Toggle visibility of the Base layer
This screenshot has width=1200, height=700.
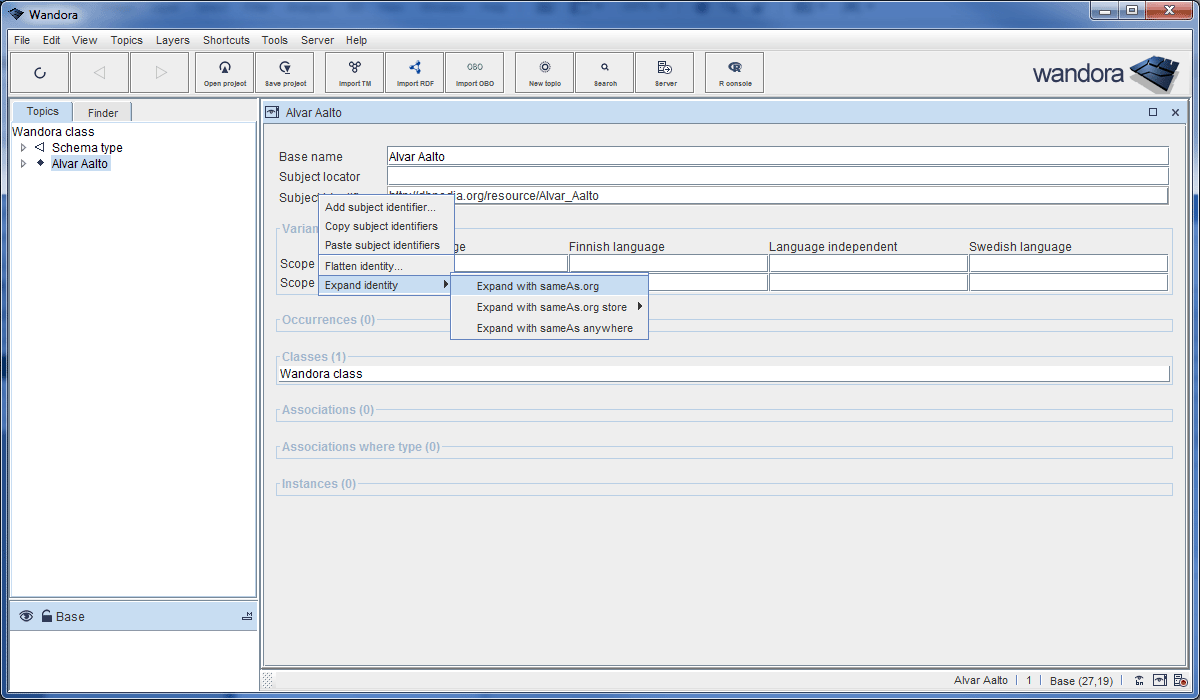[x=26, y=616]
